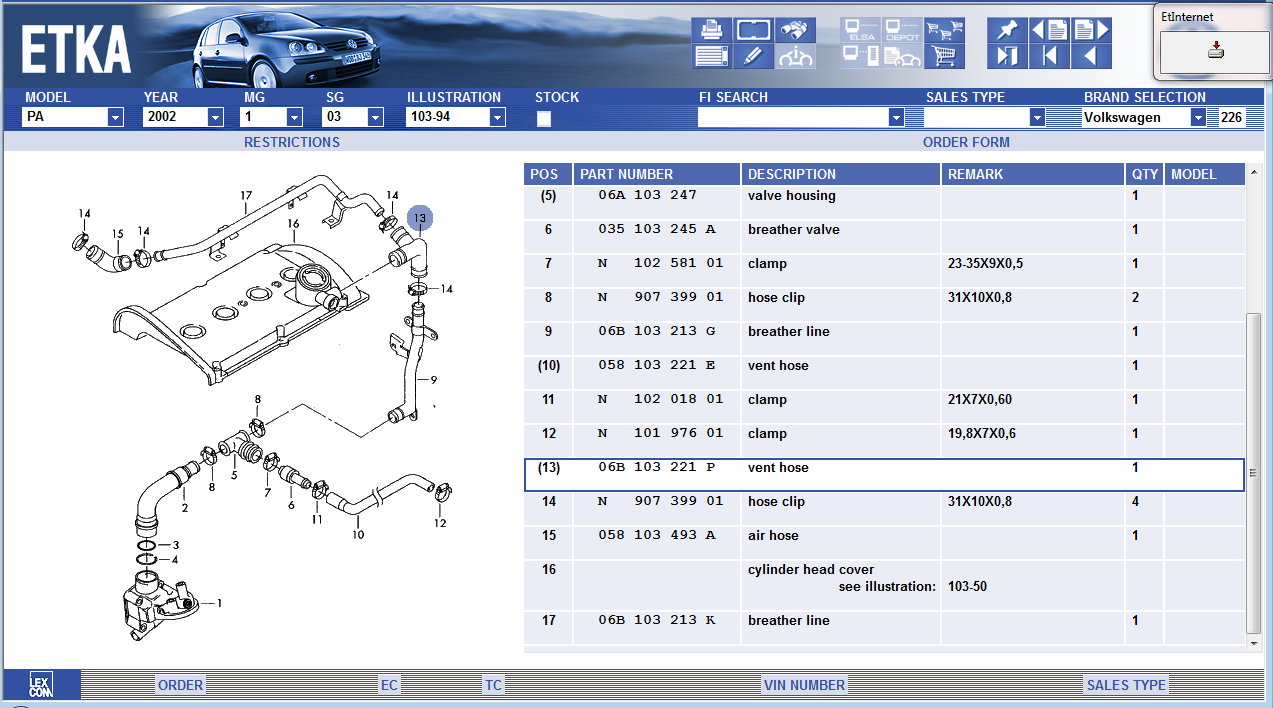Open the single shopping cart icon
The image size is (1273, 708).
click(944, 56)
